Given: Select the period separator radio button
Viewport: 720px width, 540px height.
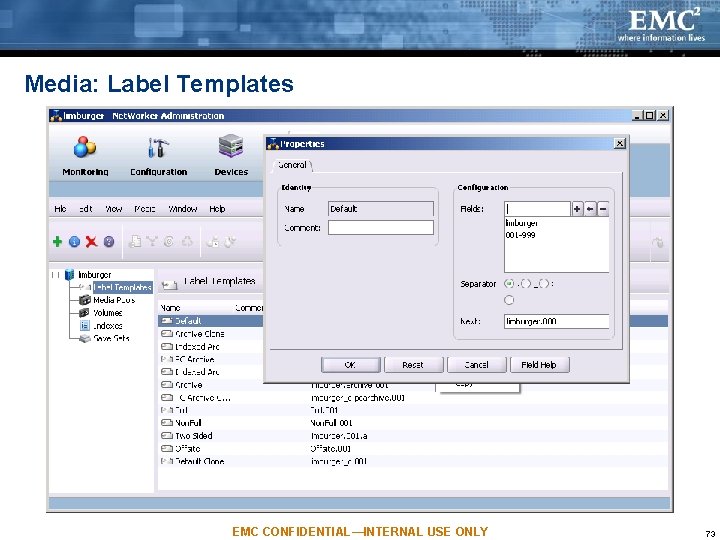Looking at the screenshot, I should pyautogui.click(x=508, y=284).
